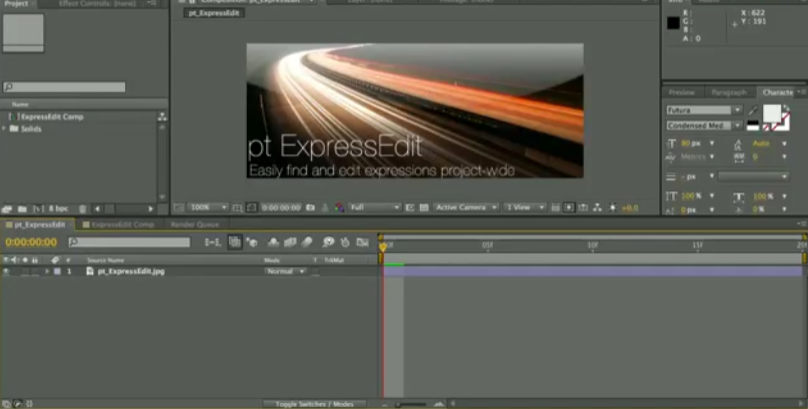Open the Active Camera dropdown
Screen dimensions: 808x409
(x=465, y=208)
